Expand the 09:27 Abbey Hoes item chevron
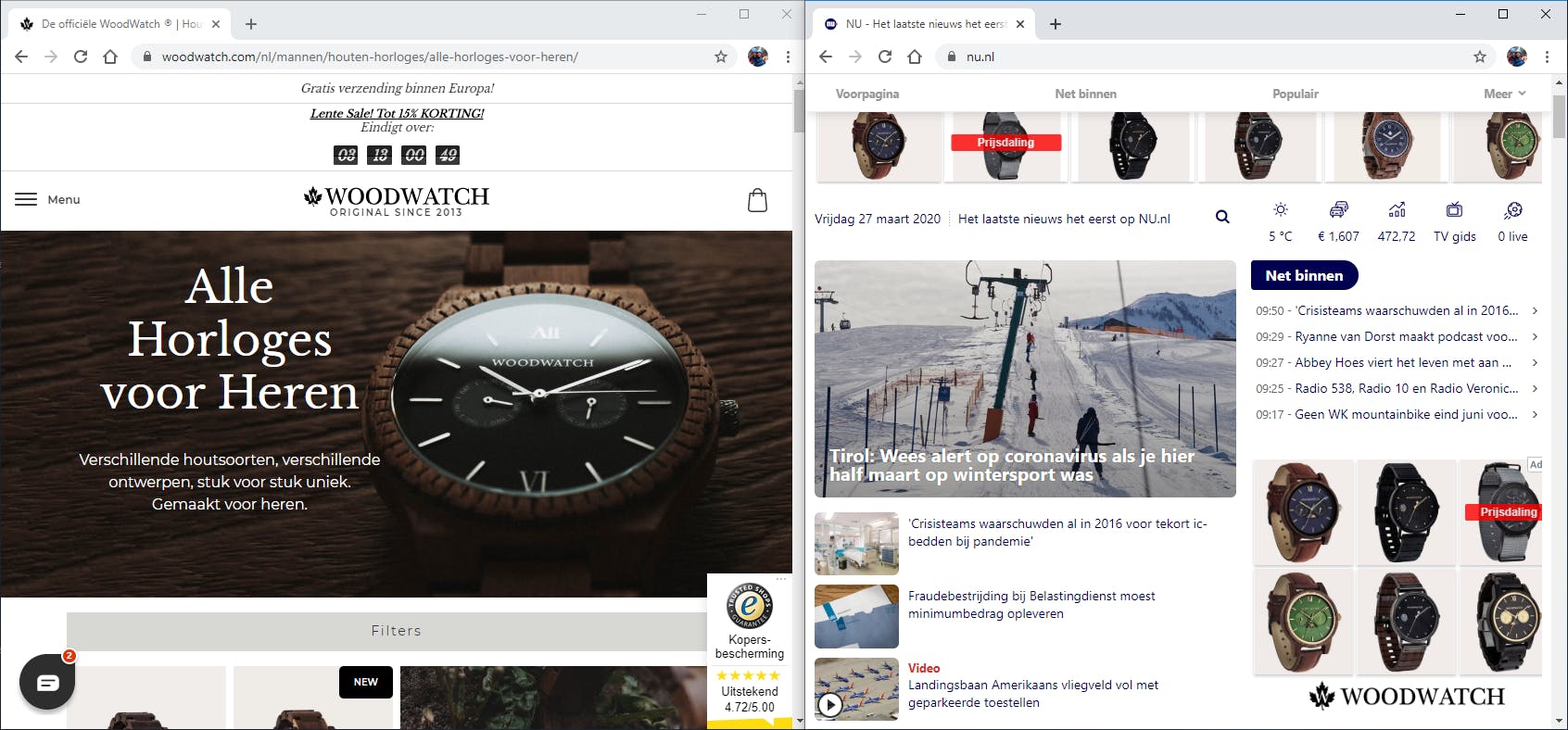Image resolution: width=1568 pixels, height=730 pixels. pos(1535,362)
